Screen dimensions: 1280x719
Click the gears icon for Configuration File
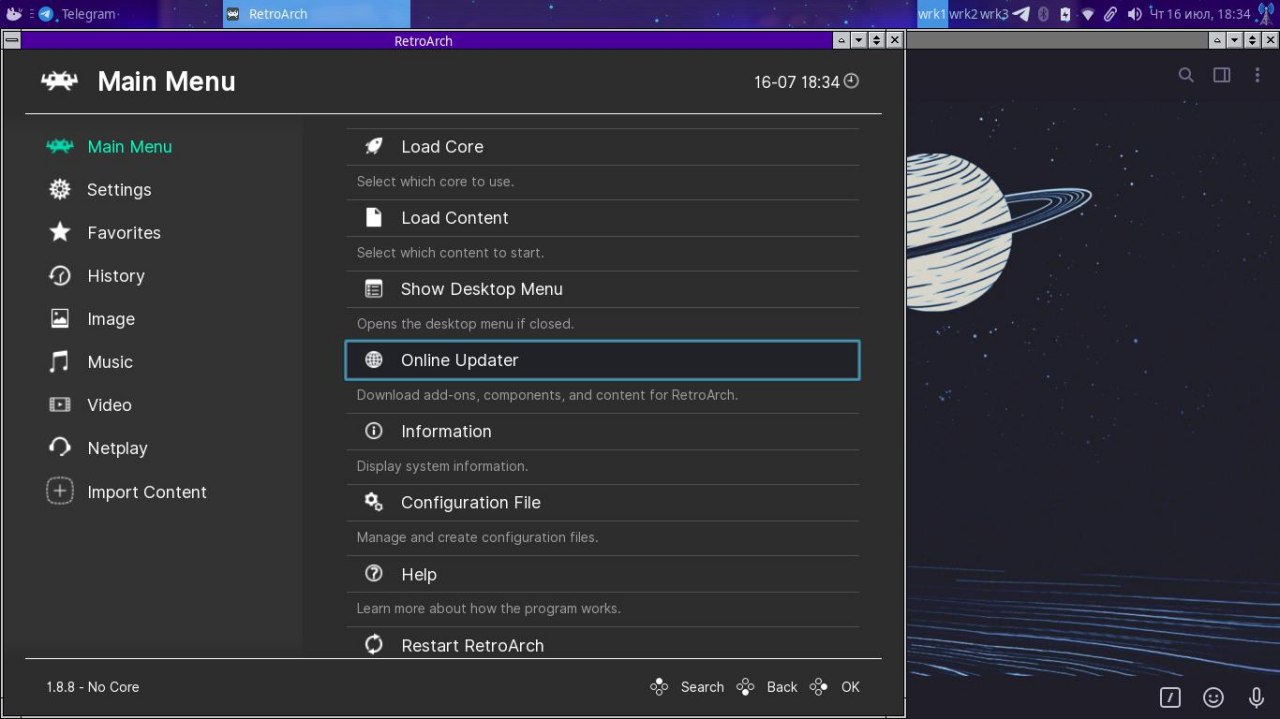pos(374,502)
